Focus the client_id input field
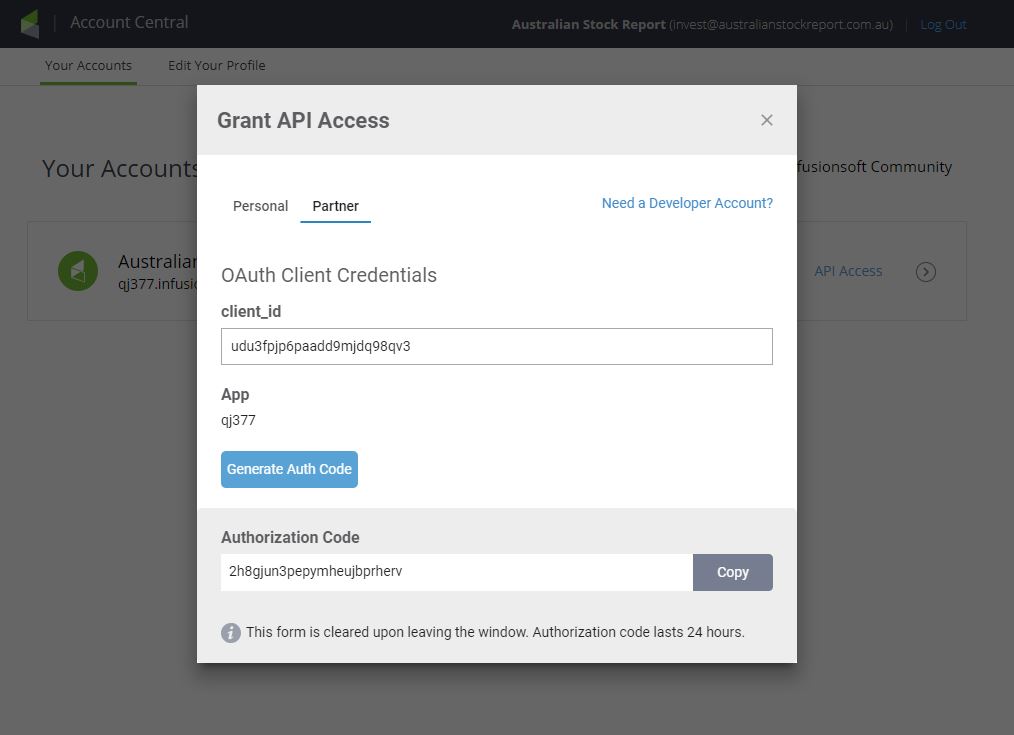This screenshot has width=1014, height=735. coord(497,346)
